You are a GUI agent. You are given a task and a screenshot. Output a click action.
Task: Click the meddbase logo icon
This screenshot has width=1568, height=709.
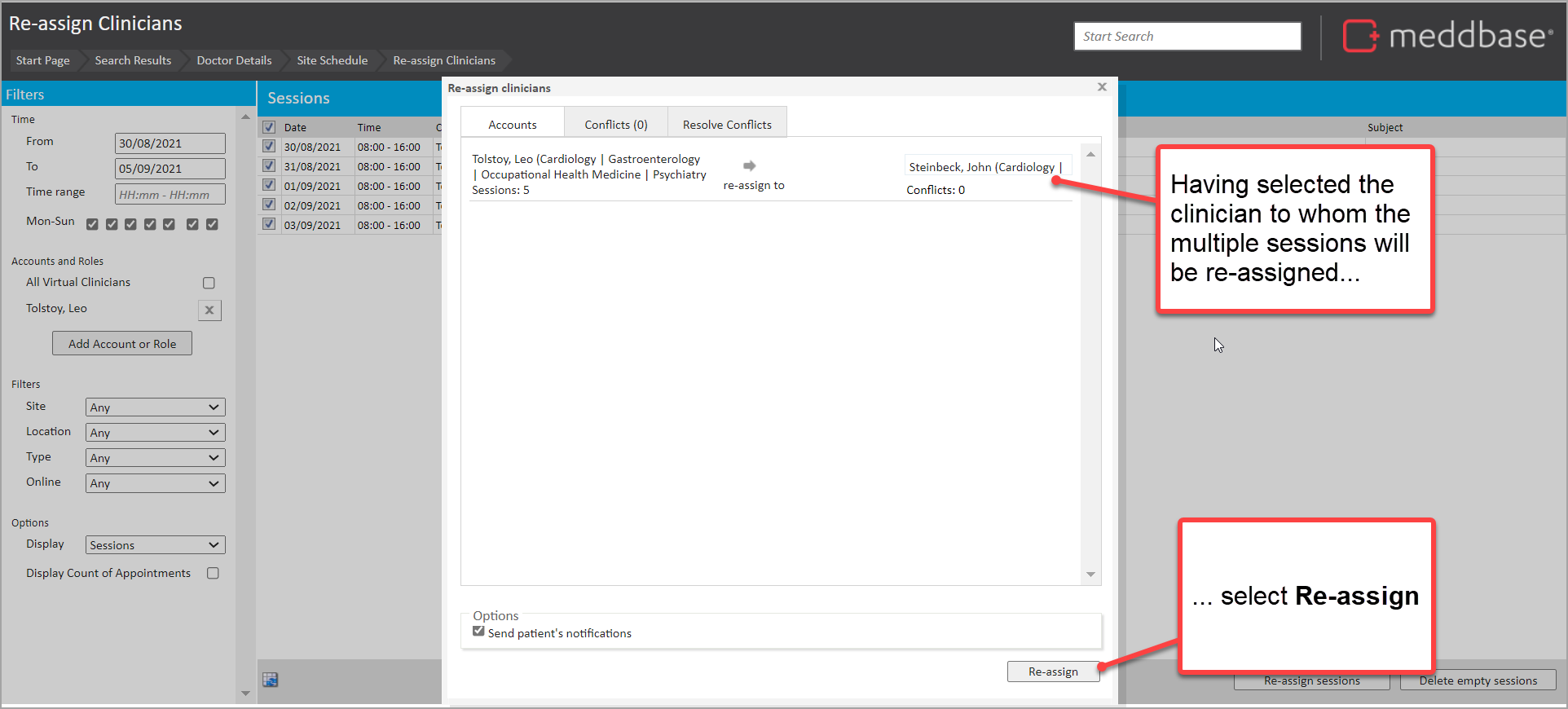[x=1359, y=36]
